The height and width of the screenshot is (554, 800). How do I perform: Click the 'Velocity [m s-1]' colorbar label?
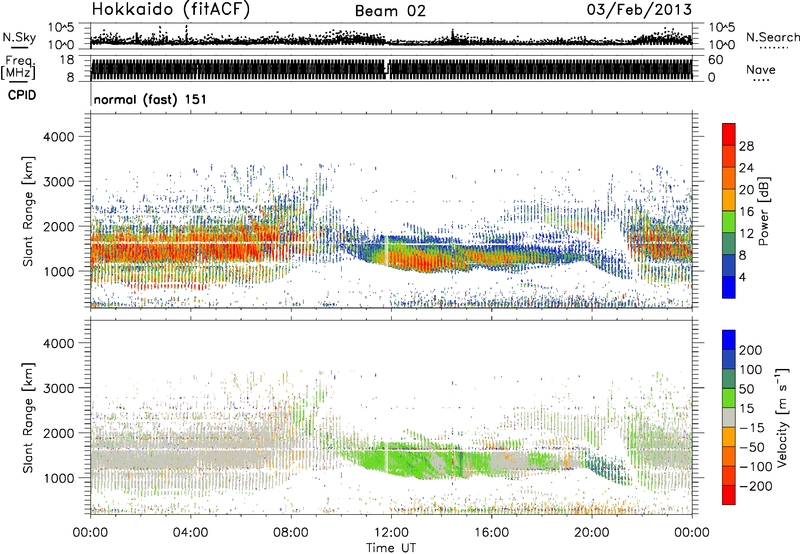782,417
